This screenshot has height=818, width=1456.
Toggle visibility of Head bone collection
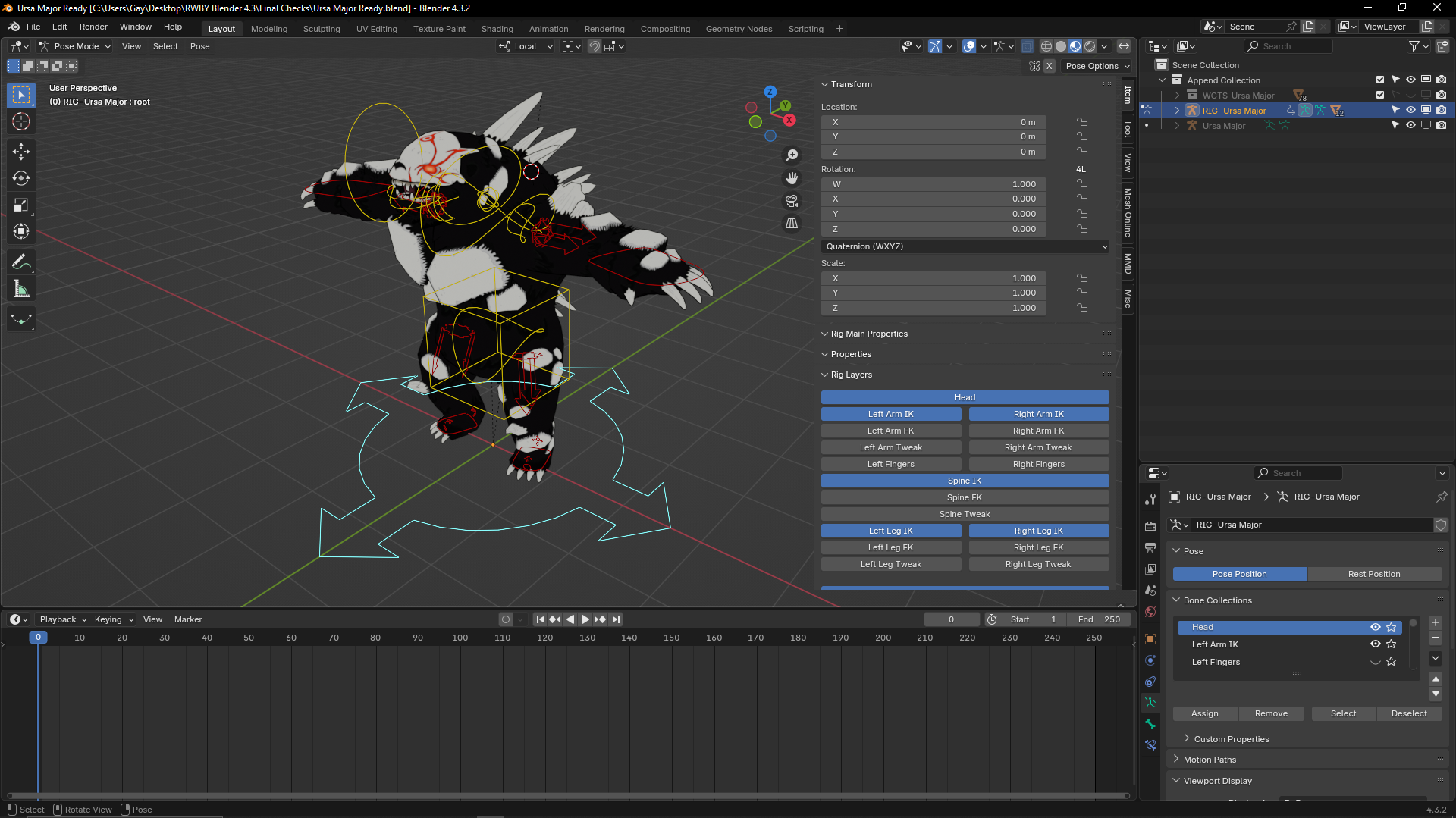pos(1375,627)
